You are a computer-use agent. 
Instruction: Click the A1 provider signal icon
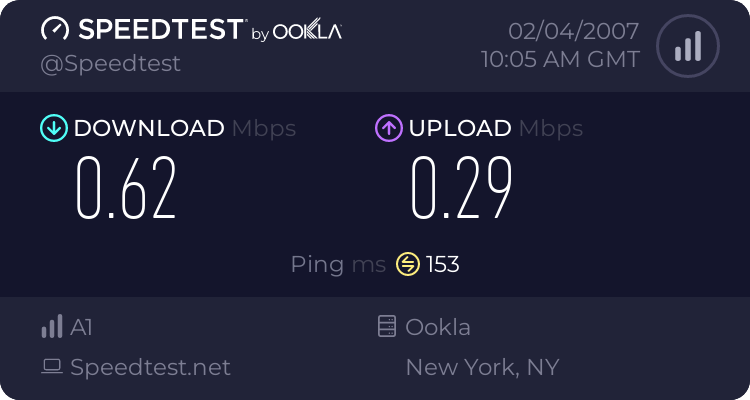[x=51, y=327]
